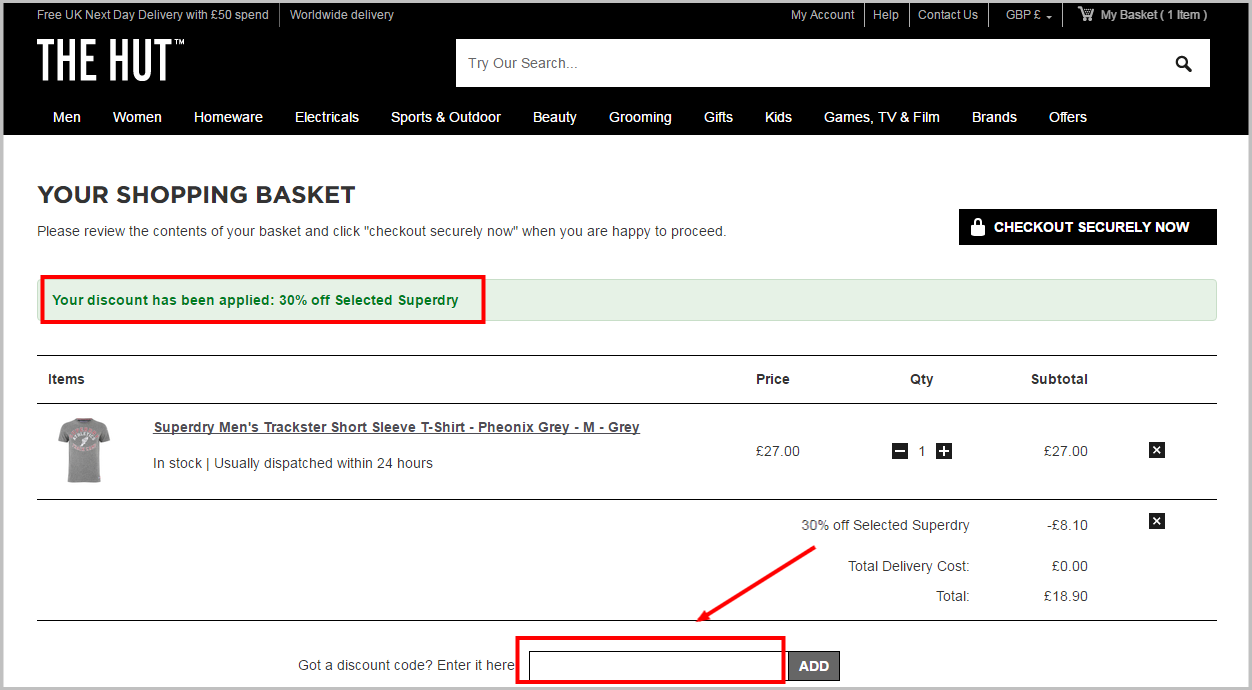The height and width of the screenshot is (690, 1252).
Task: Remove the Superdry T-shirt item
Action: click(x=1157, y=450)
